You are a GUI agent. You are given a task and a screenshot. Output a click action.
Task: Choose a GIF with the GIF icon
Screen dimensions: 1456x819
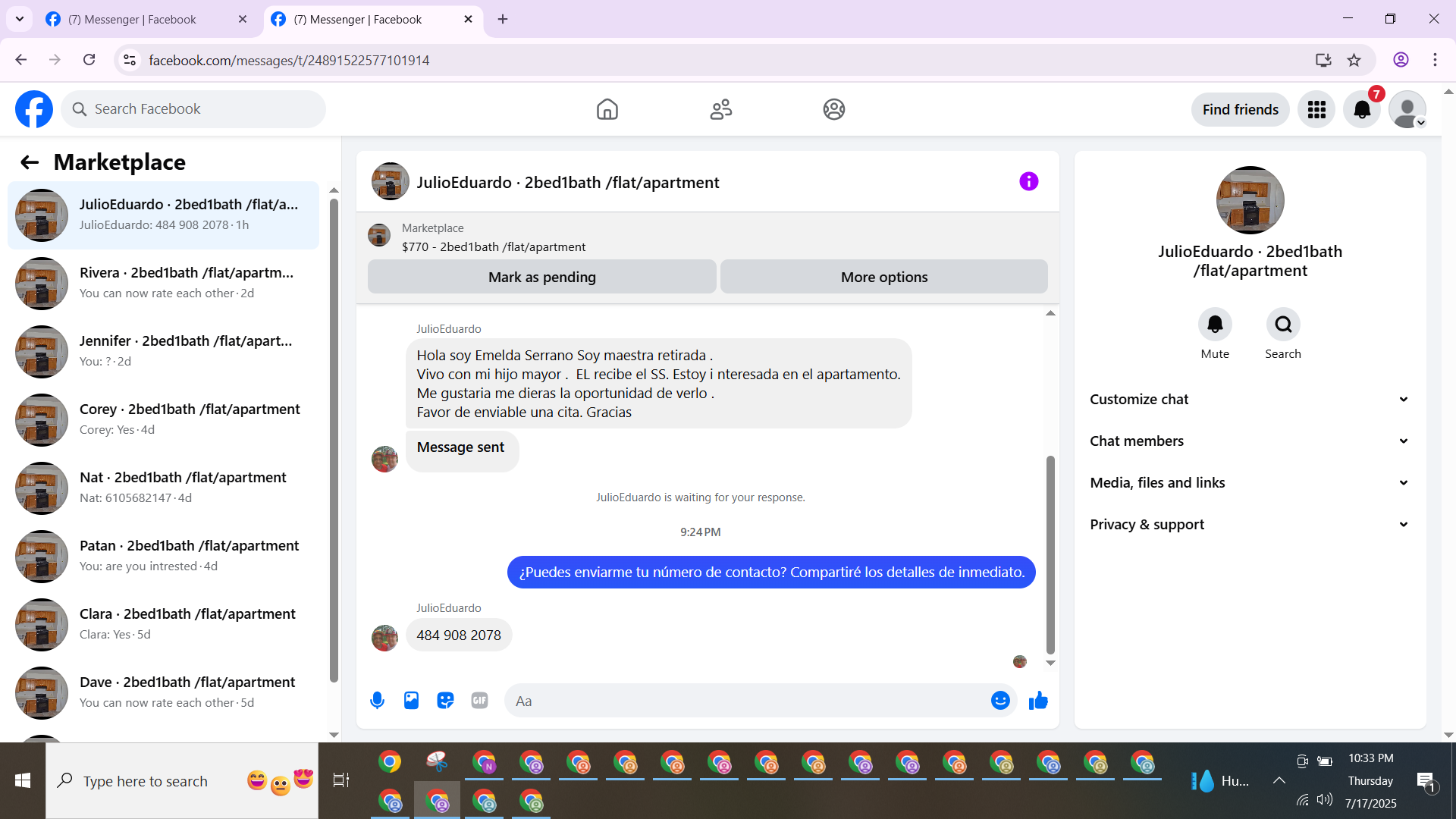[x=479, y=701]
